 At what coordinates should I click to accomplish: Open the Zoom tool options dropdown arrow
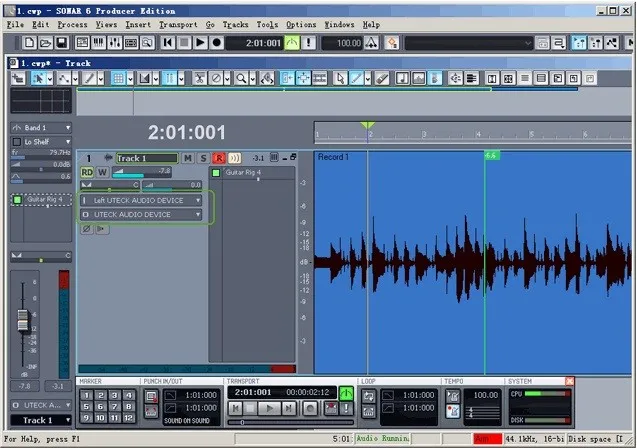(253, 78)
